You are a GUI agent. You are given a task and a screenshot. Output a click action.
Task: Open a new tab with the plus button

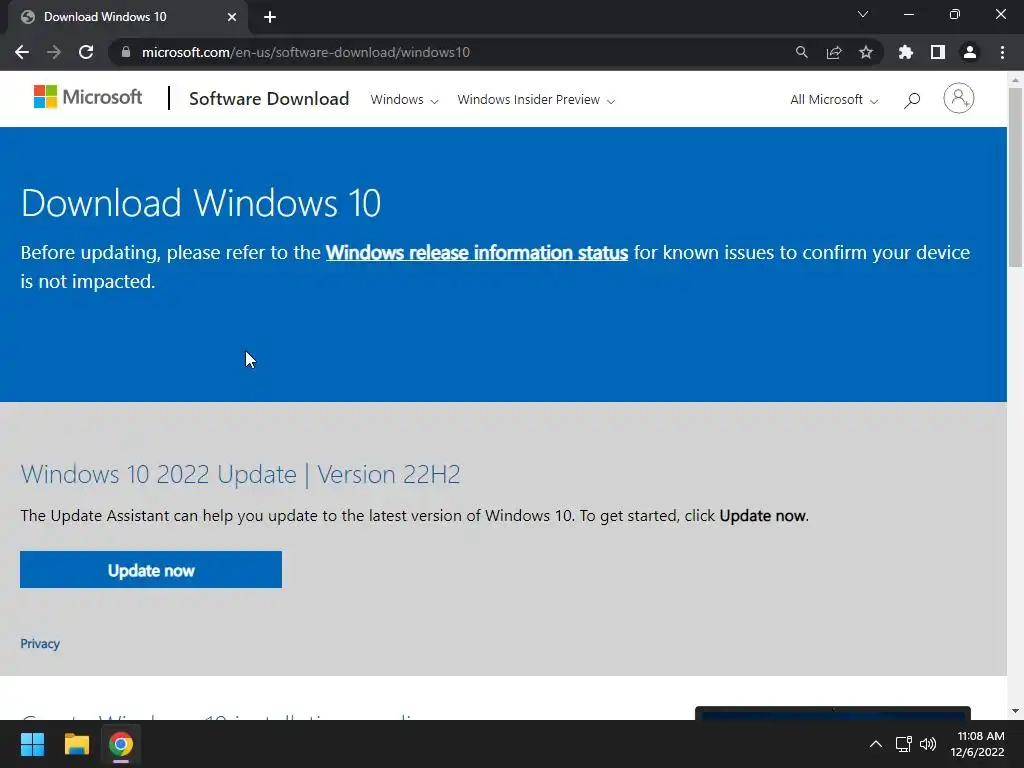click(270, 17)
